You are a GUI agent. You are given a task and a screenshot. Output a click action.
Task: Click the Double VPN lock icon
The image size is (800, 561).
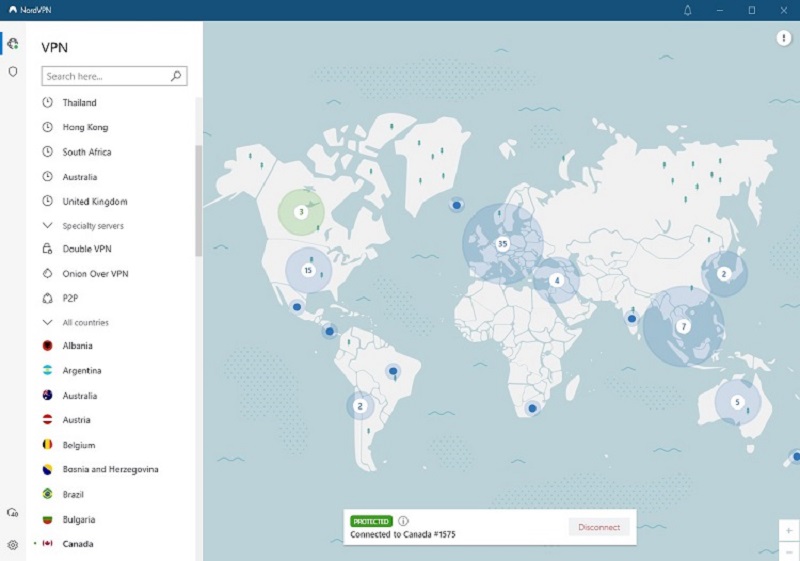47,249
